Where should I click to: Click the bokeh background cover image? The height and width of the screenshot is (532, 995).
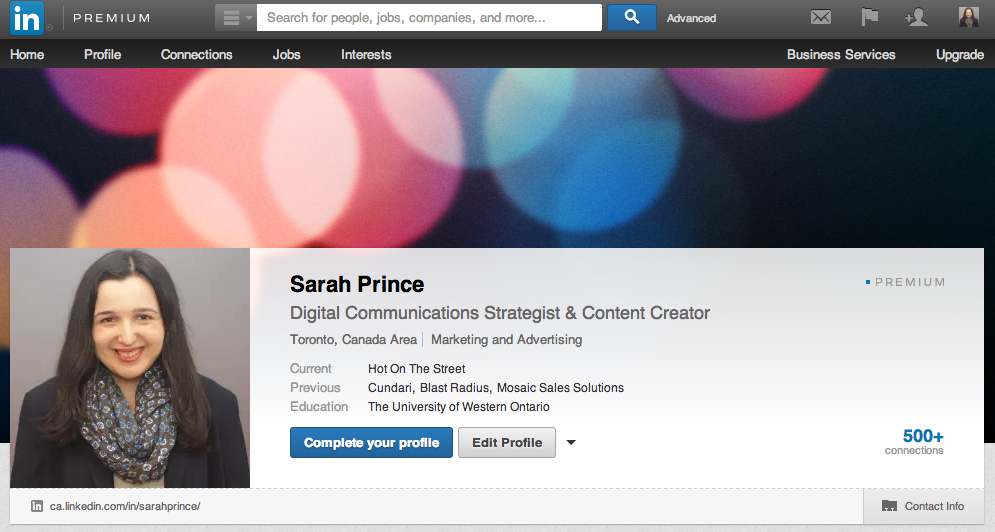coord(498,157)
